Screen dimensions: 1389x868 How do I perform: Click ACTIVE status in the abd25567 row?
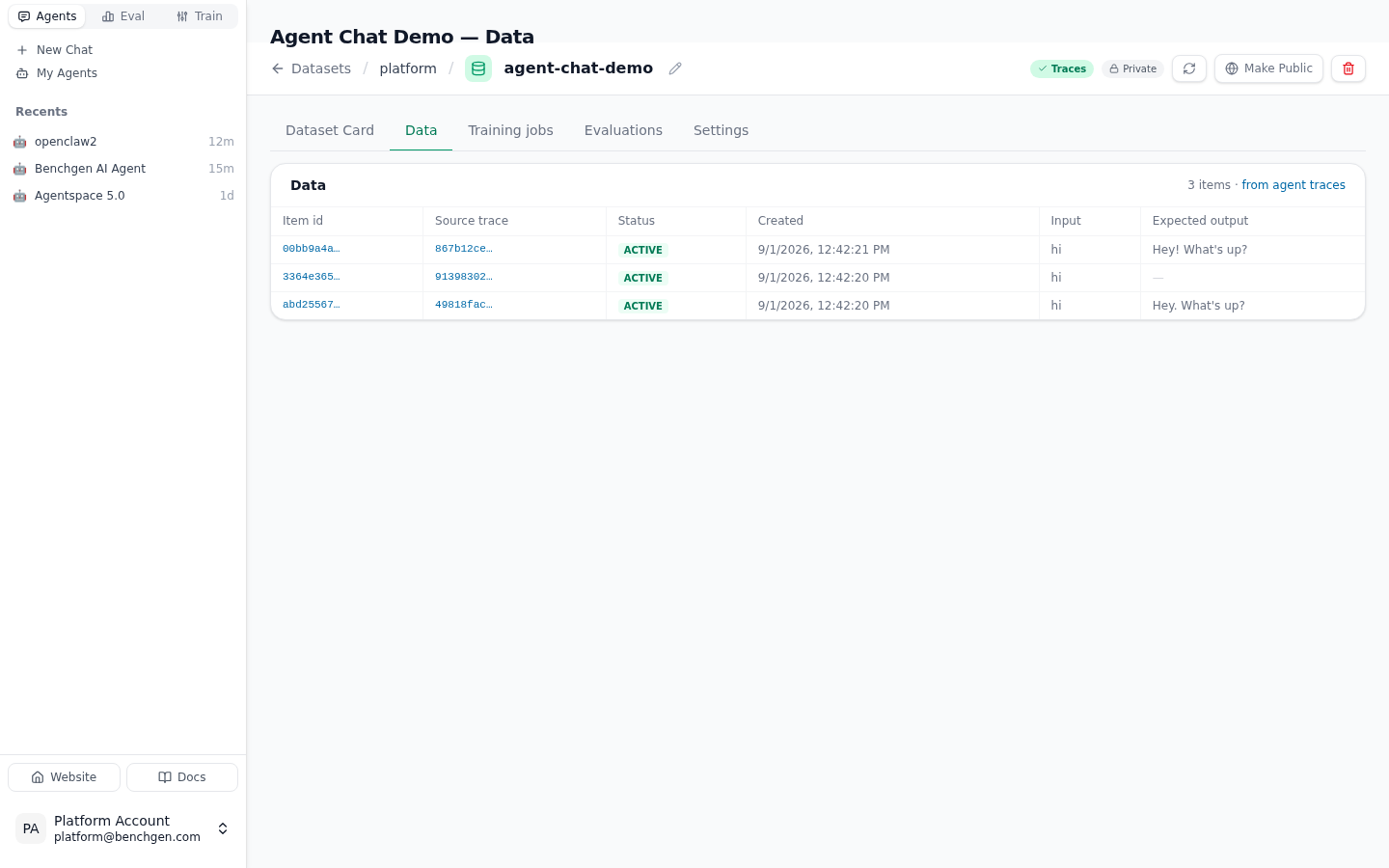[x=643, y=306]
